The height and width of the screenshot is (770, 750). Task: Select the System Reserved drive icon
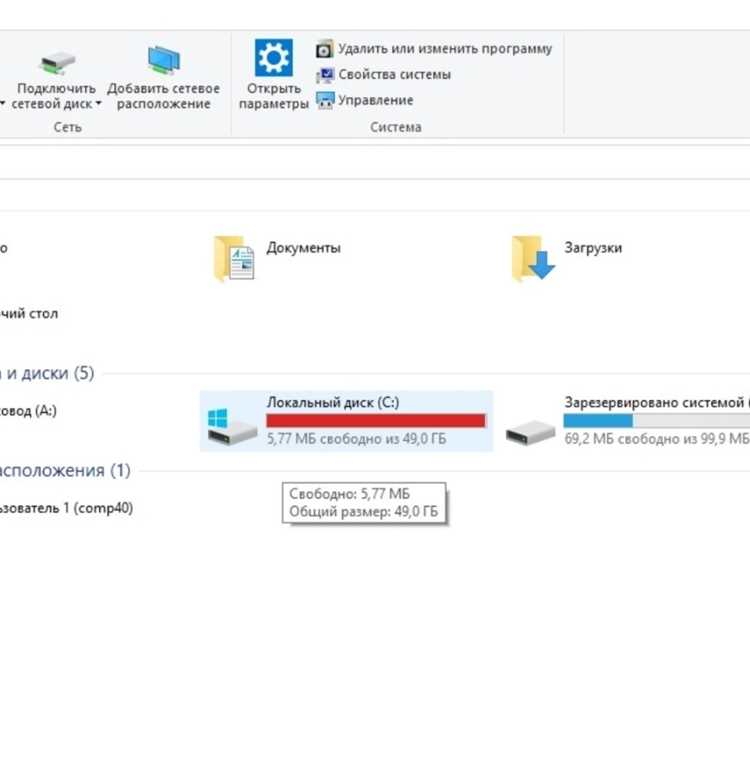point(530,432)
